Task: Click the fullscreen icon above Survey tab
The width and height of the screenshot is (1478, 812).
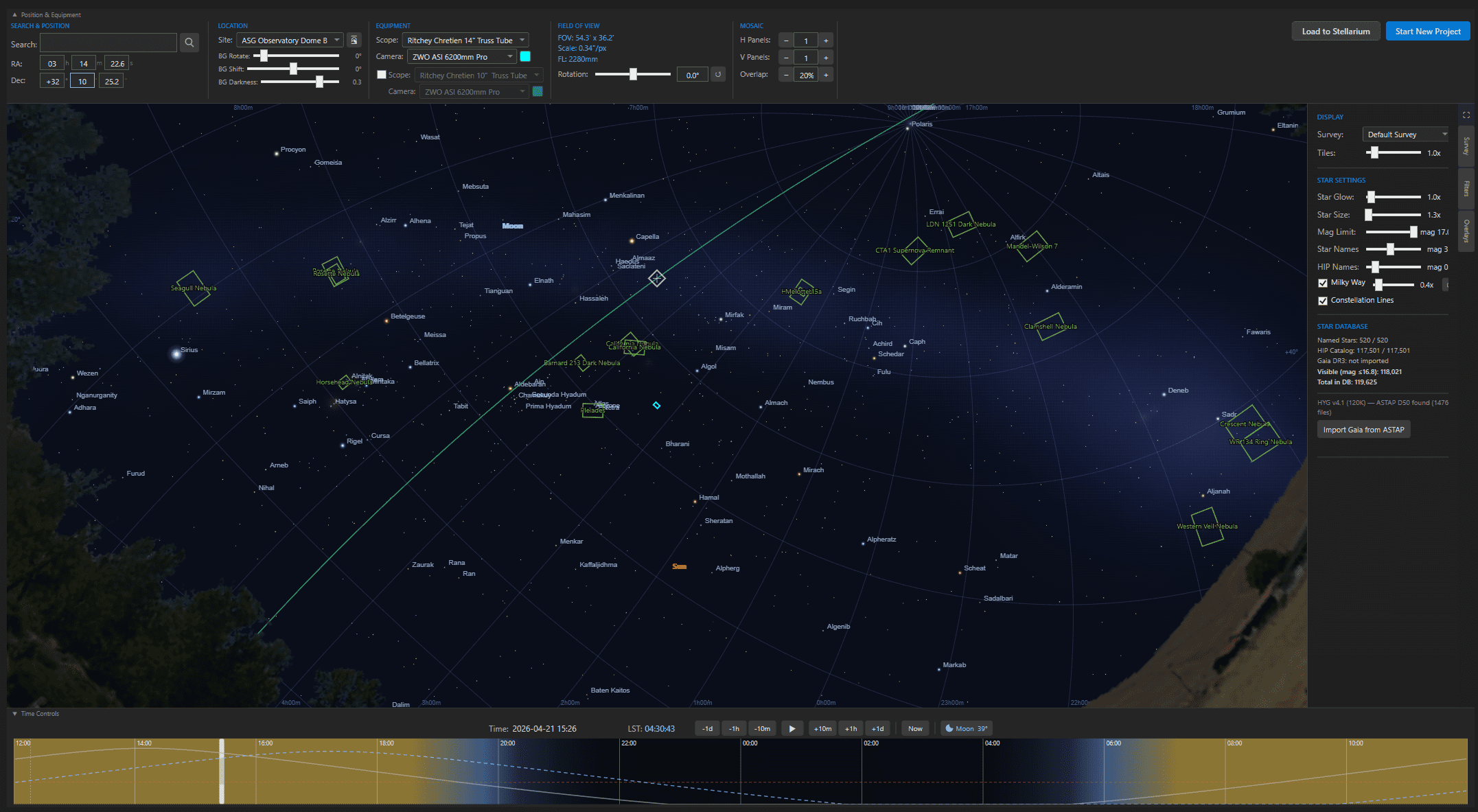Action: (1466, 115)
